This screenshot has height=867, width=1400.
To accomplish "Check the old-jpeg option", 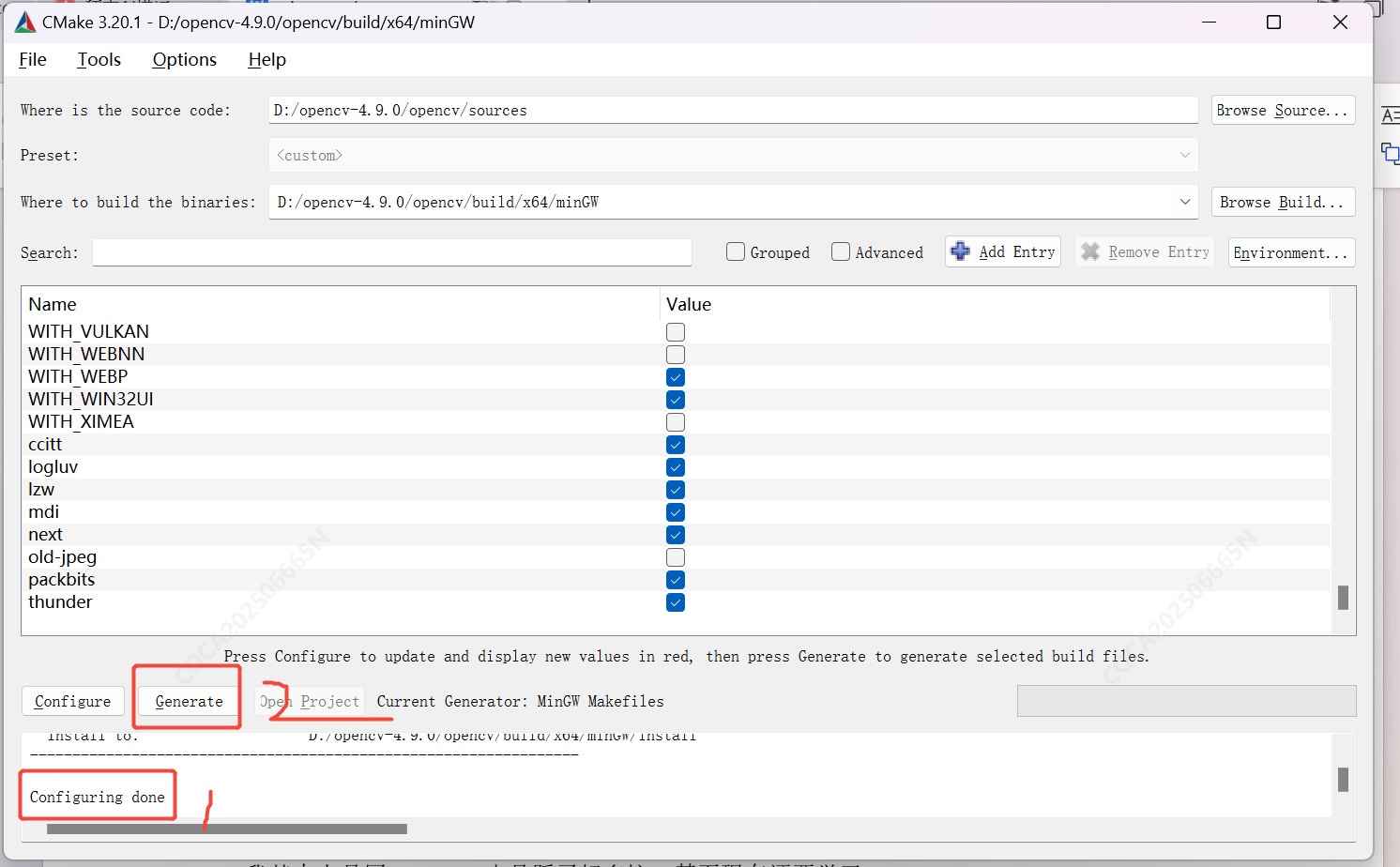I will [x=676, y=557].
